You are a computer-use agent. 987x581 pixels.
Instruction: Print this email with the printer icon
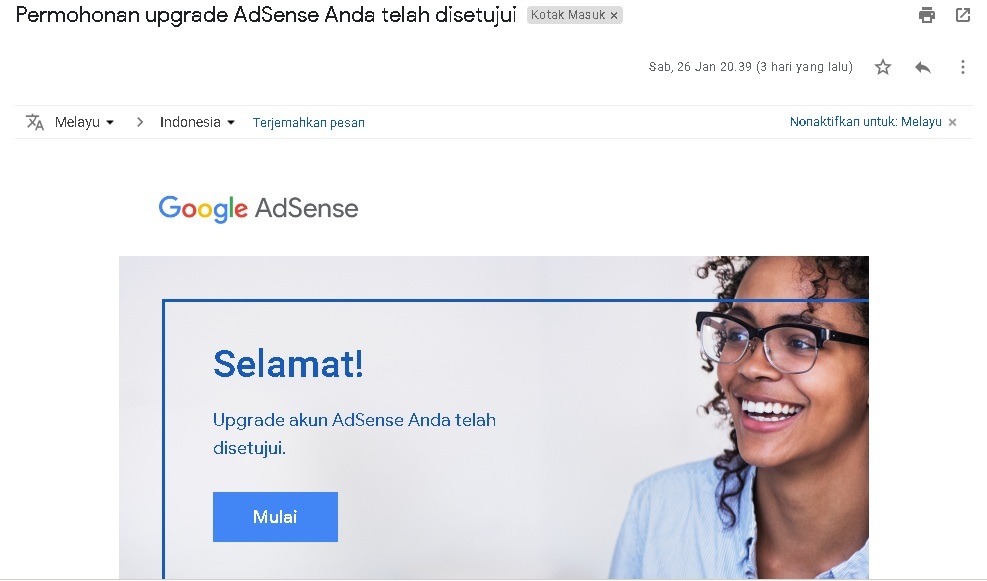pyautogui.click(x=927, y=14)
